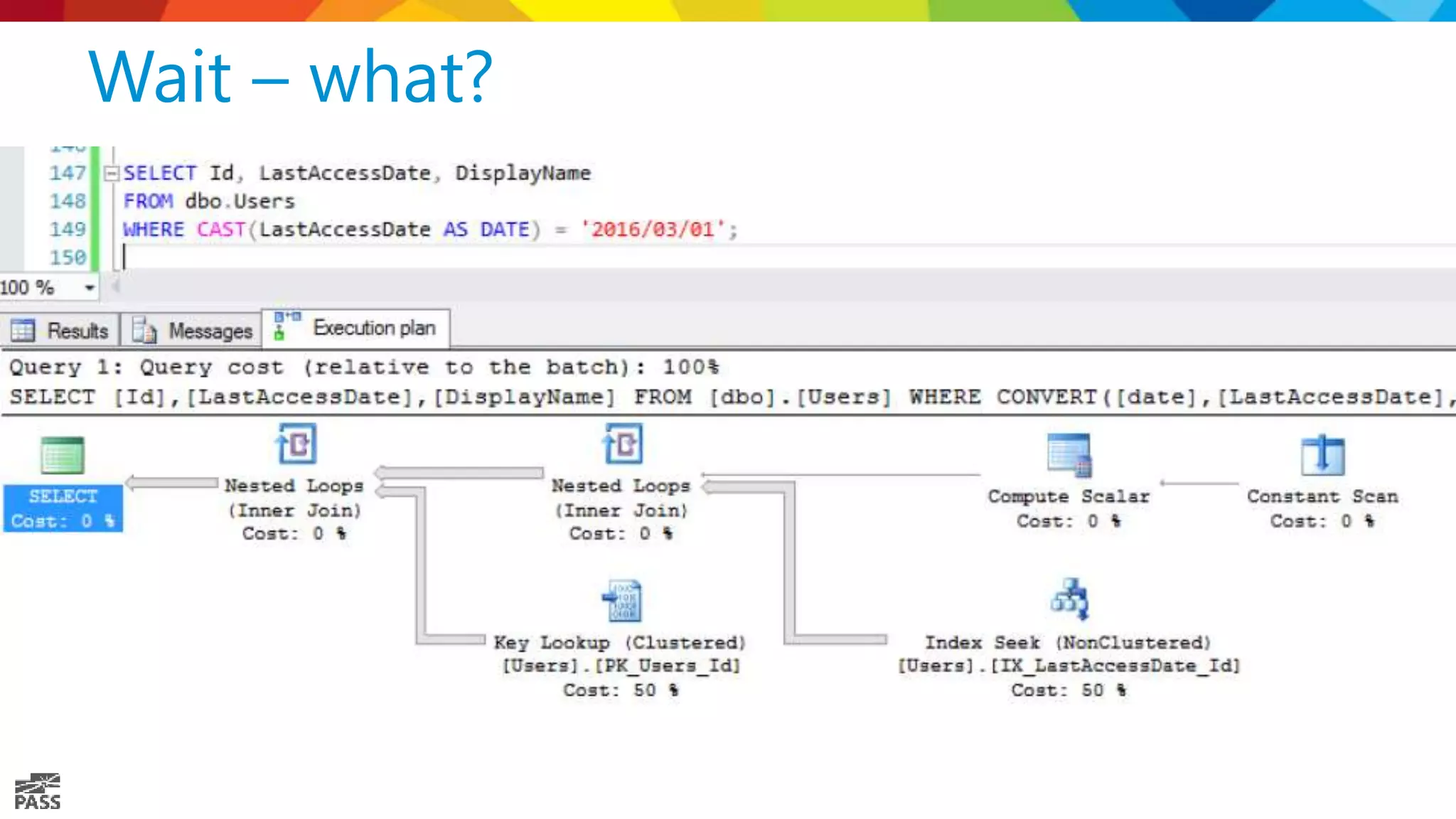Click the PASS logo in corner
The width and height of the screenshot is (1456, 819).
coord(38,791)
